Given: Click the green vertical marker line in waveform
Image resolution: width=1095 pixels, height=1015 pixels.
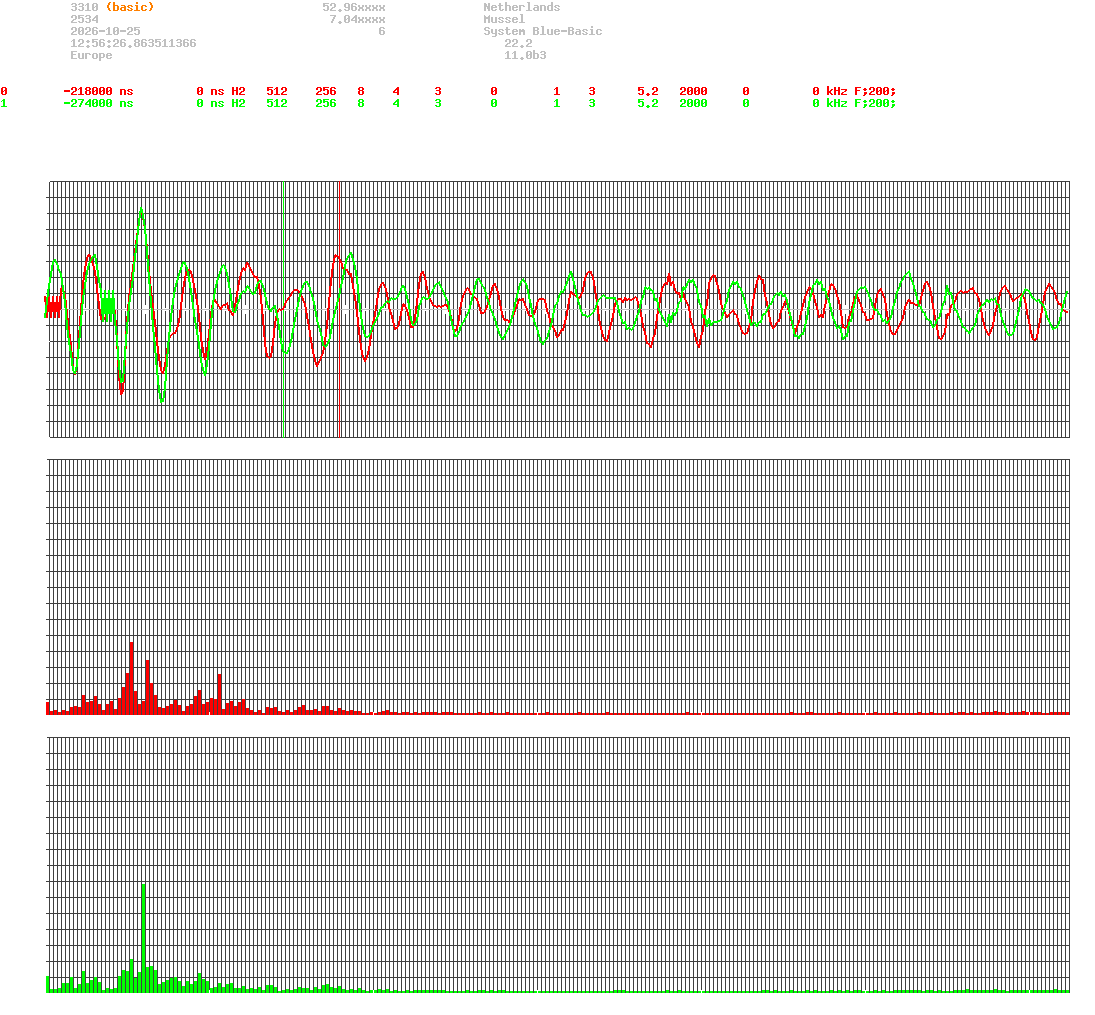Looking at the screenshot, I should 284,309.
